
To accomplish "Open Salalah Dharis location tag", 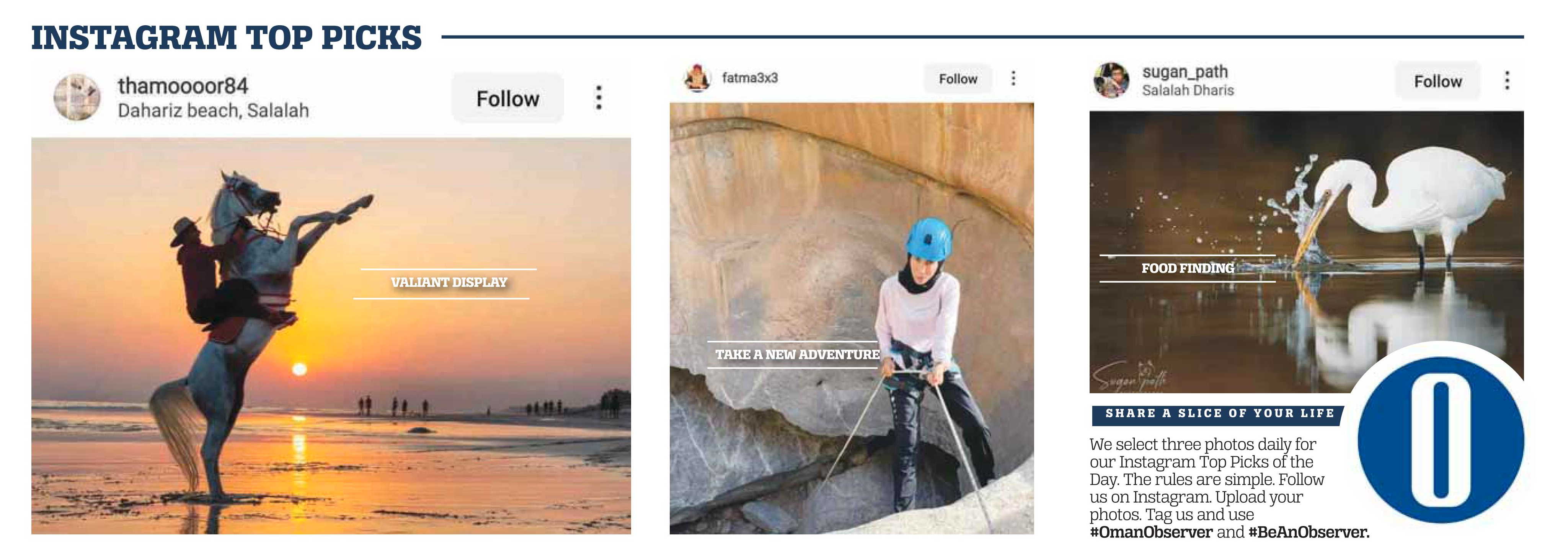I will click(x=1188, y=91).
